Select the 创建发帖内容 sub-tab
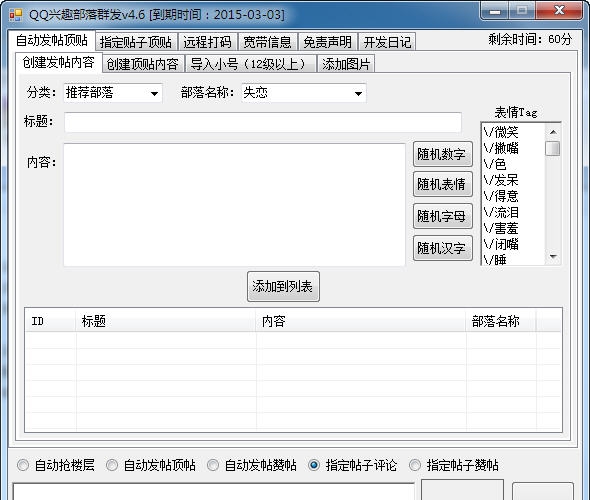This screenshot has width=590, height=500. [59, 62]
